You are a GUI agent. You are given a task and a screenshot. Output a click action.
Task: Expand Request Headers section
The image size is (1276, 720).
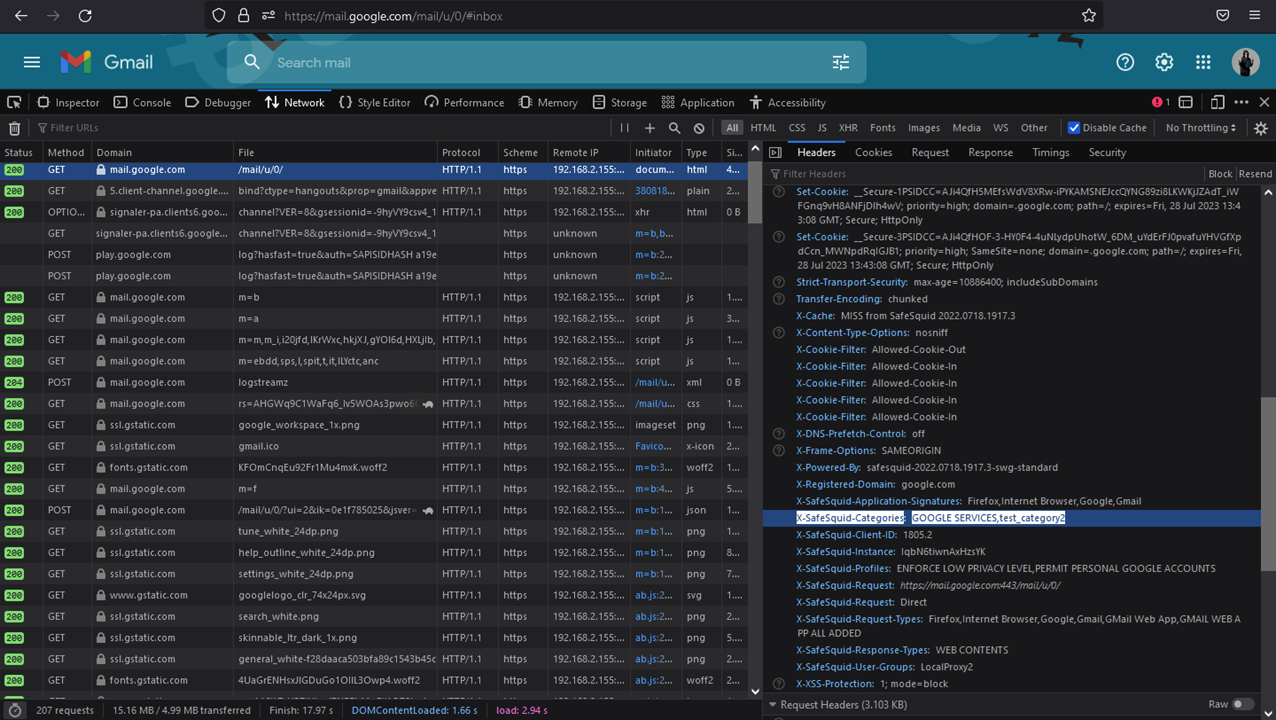pos(844,704)
